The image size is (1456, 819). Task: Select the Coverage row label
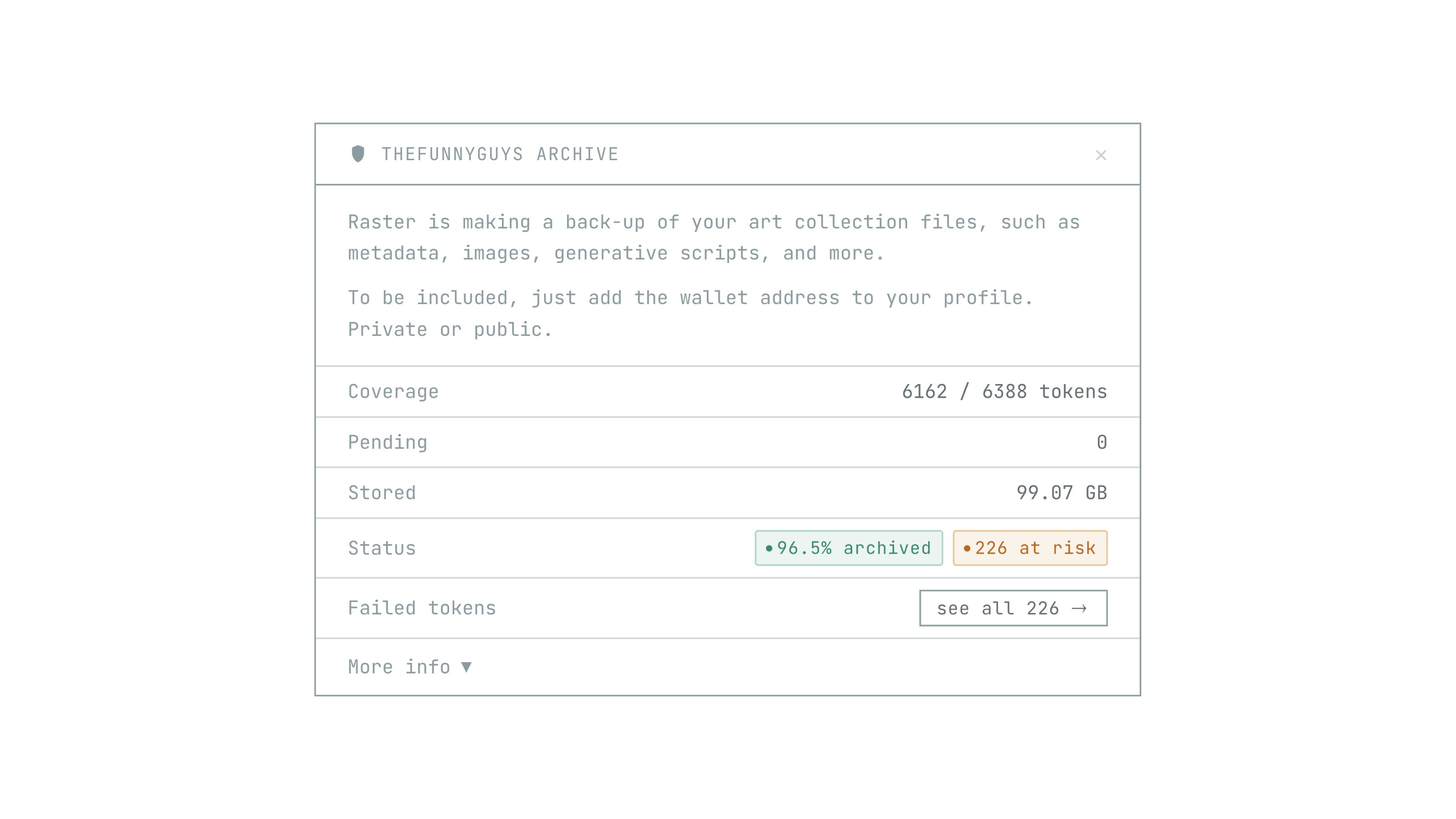point(393,392)
